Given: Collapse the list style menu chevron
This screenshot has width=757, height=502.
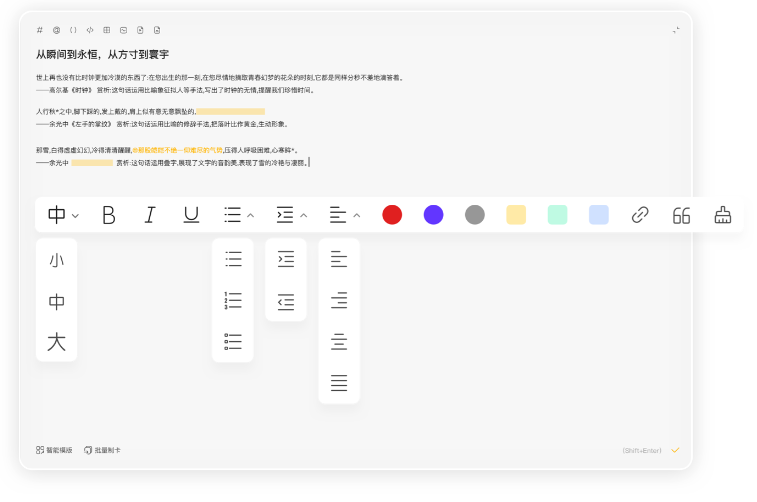Looking at the screenshot, I should point(251,215).
